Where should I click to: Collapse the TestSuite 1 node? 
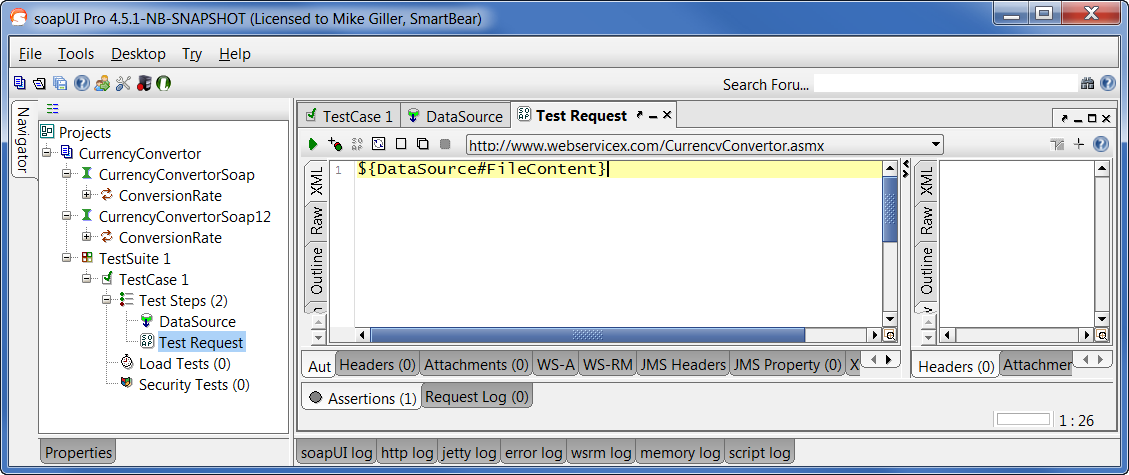67,257
